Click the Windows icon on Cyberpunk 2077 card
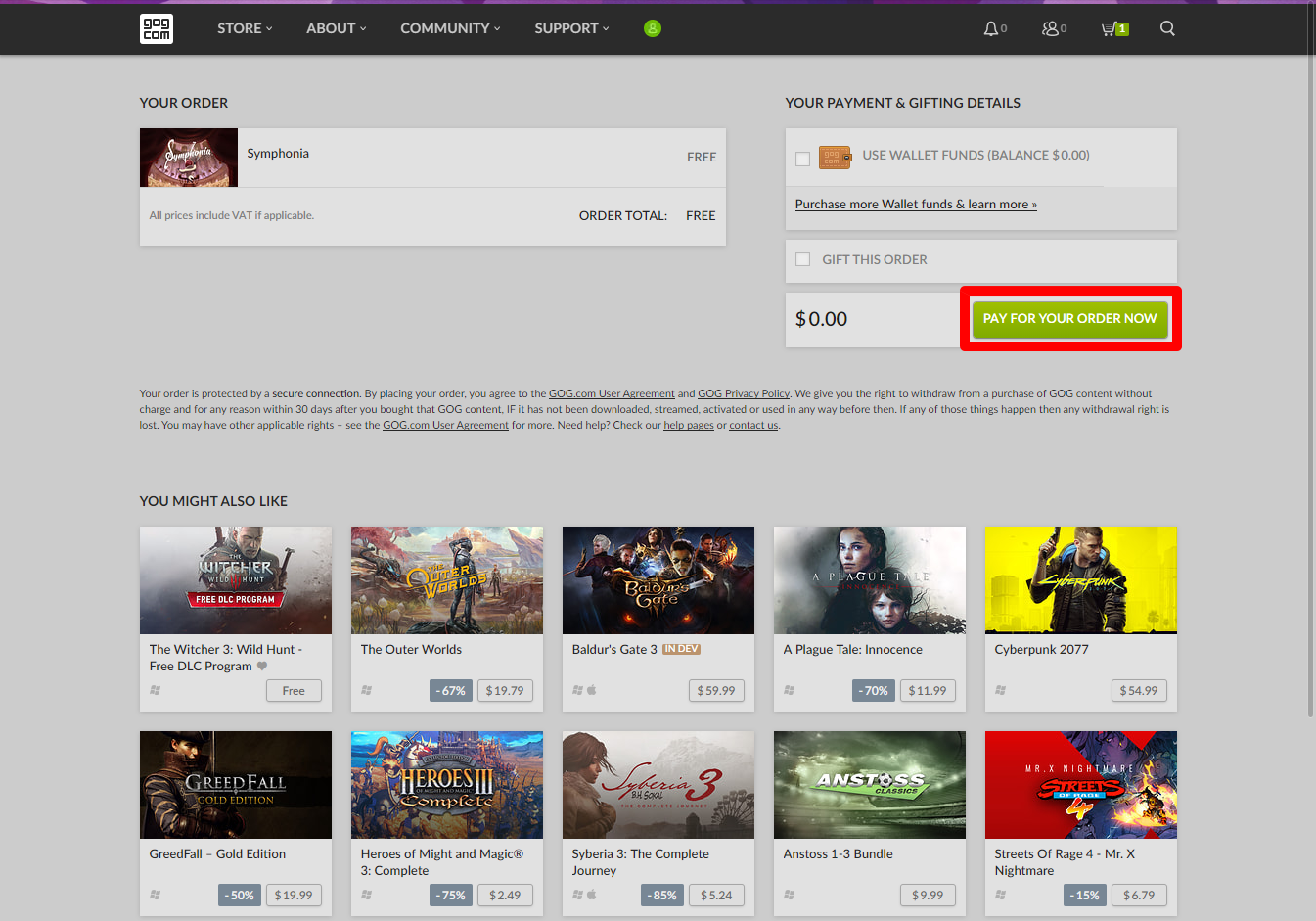1316x921 pixels. (x=1000, y=690)
